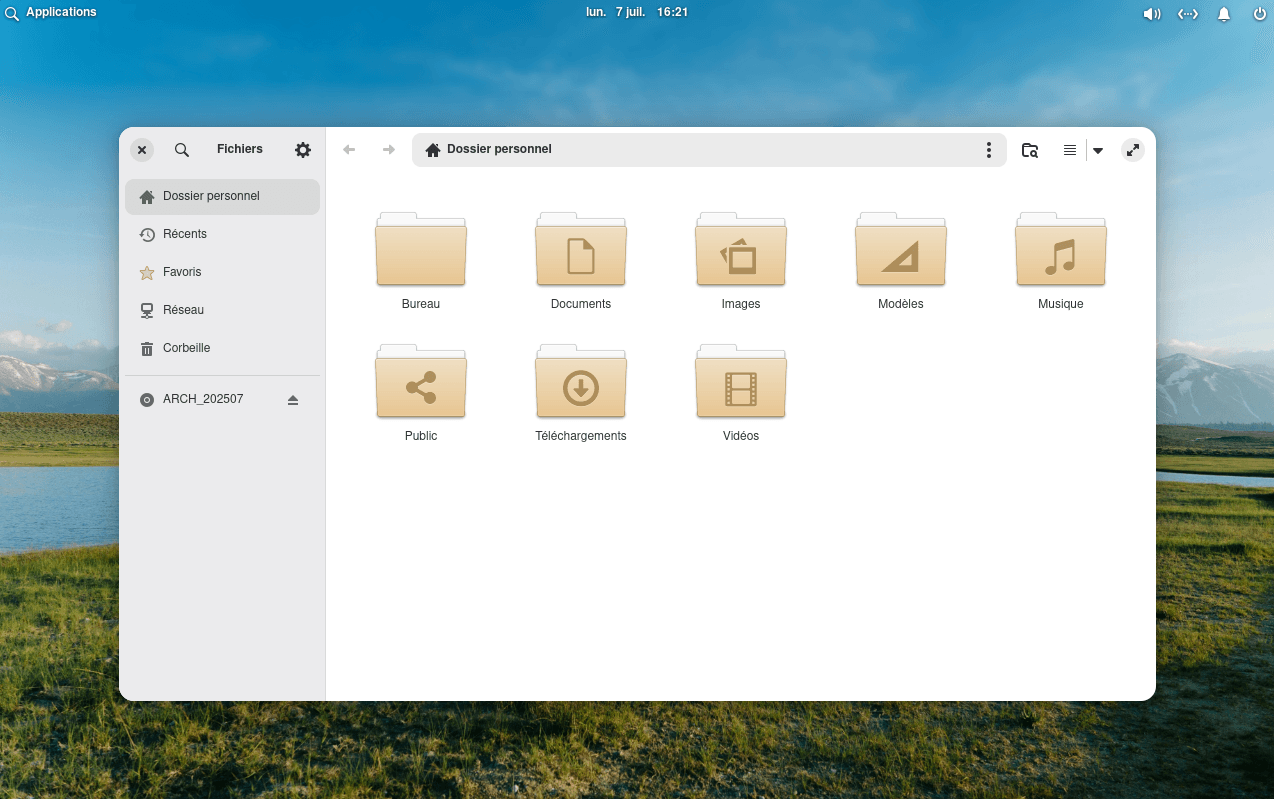Select the Modèles folder icon
The width and height of the screenshot is (1274, 799).
[x=901, y=249]
